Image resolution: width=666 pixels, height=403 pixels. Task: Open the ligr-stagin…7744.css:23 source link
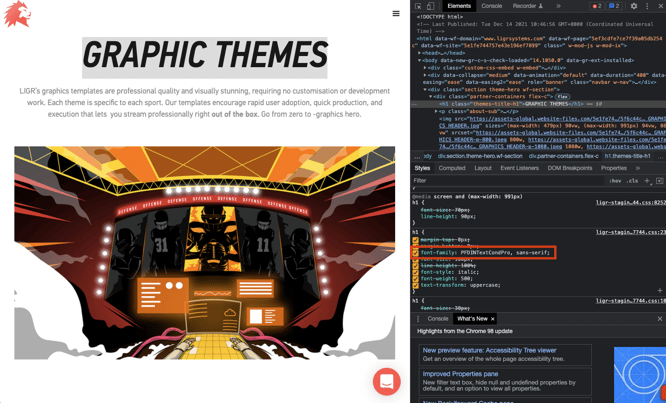point(631,232)
